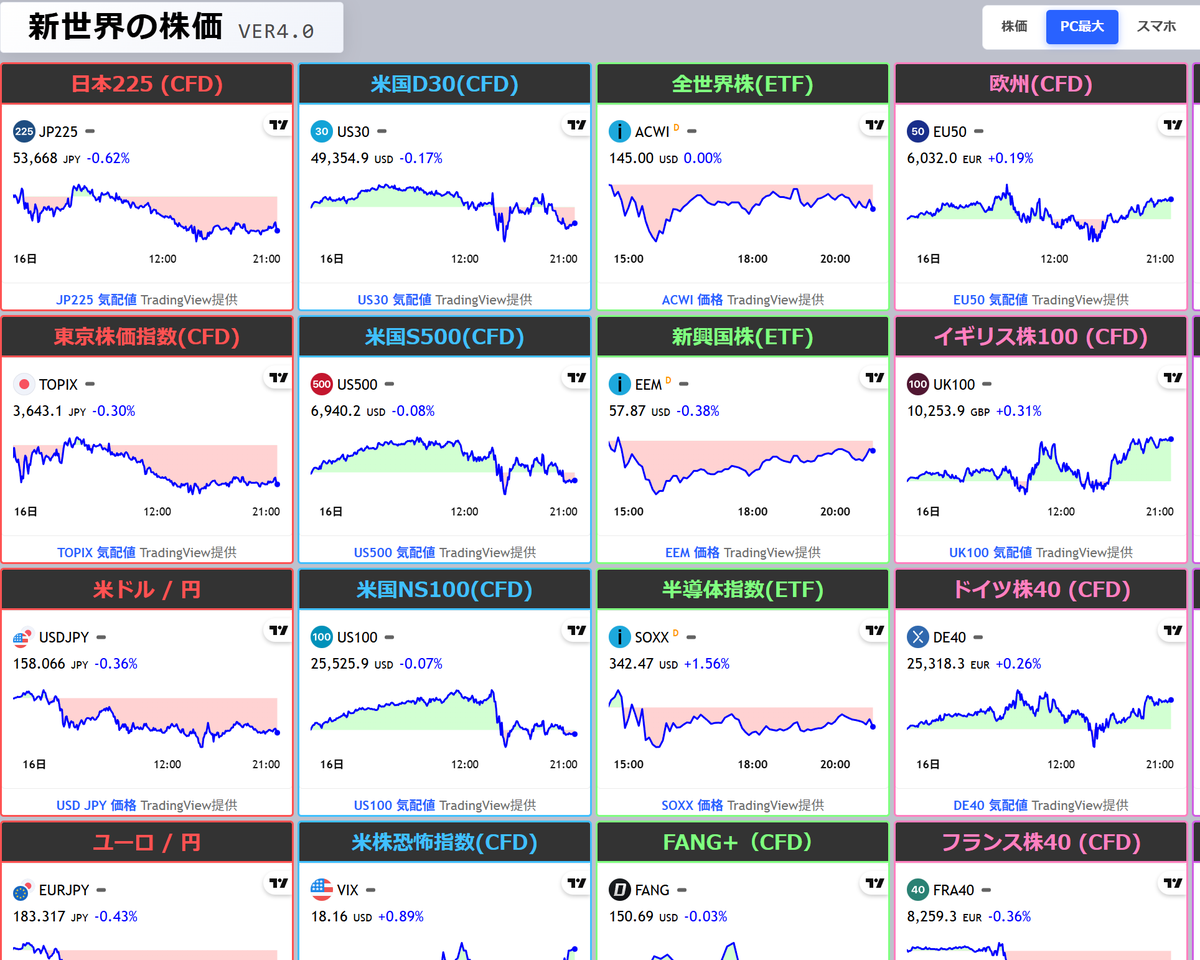Open the US30 気配値 link

pyautogui.click(x=394, y=299)
